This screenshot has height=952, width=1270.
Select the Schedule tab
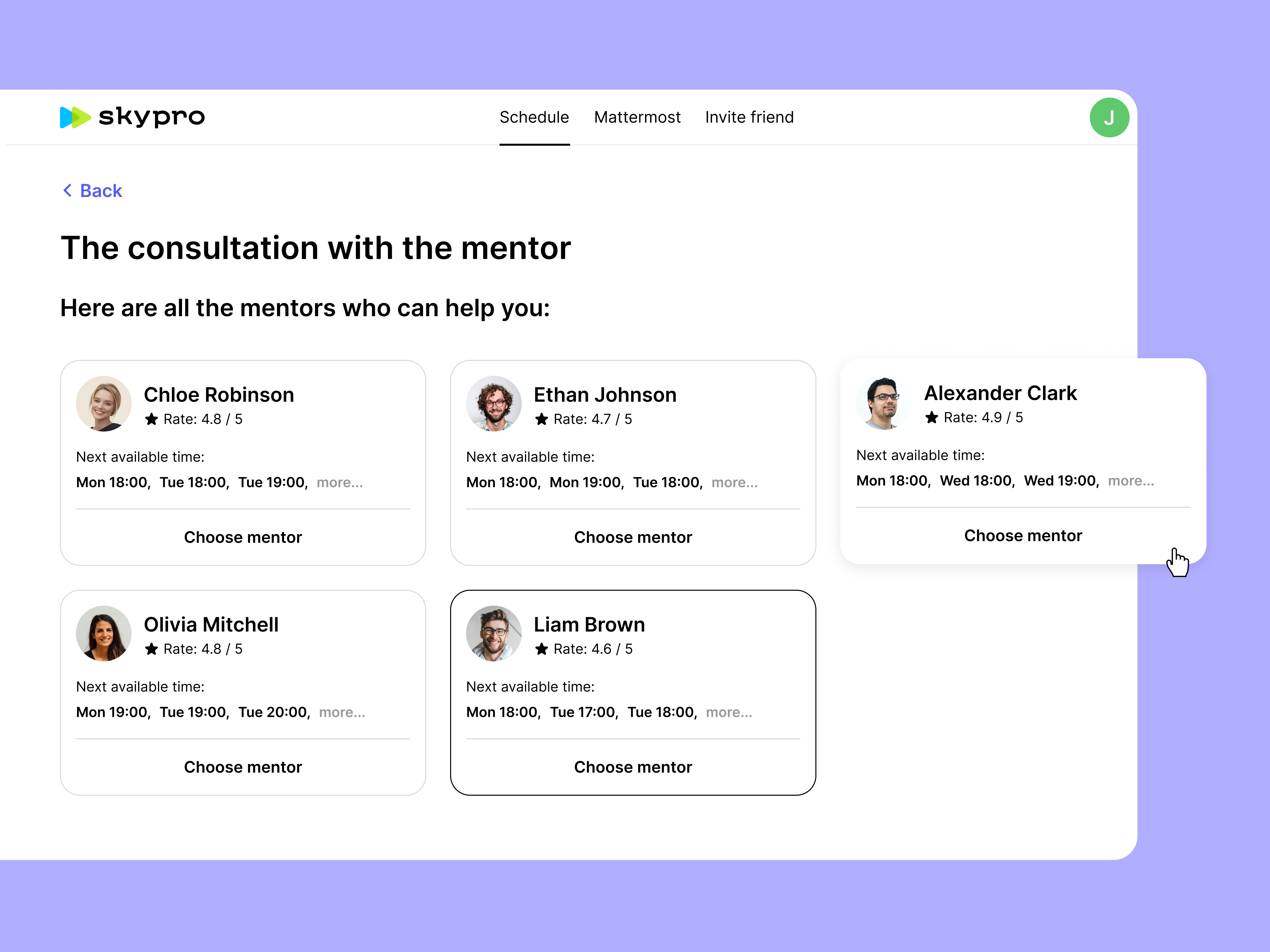point(534,117)
